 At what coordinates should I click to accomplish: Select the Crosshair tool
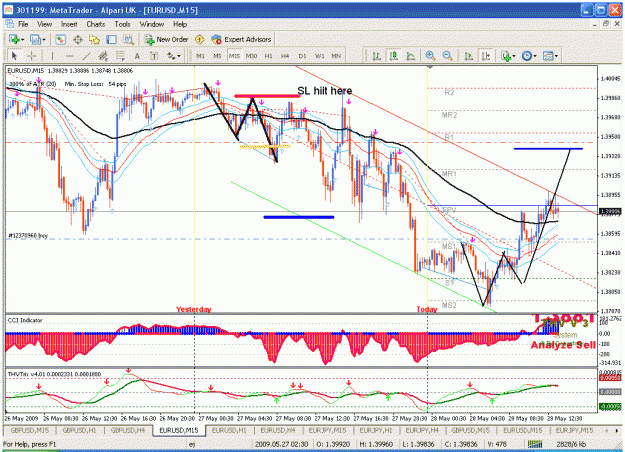tap(32, 56)
